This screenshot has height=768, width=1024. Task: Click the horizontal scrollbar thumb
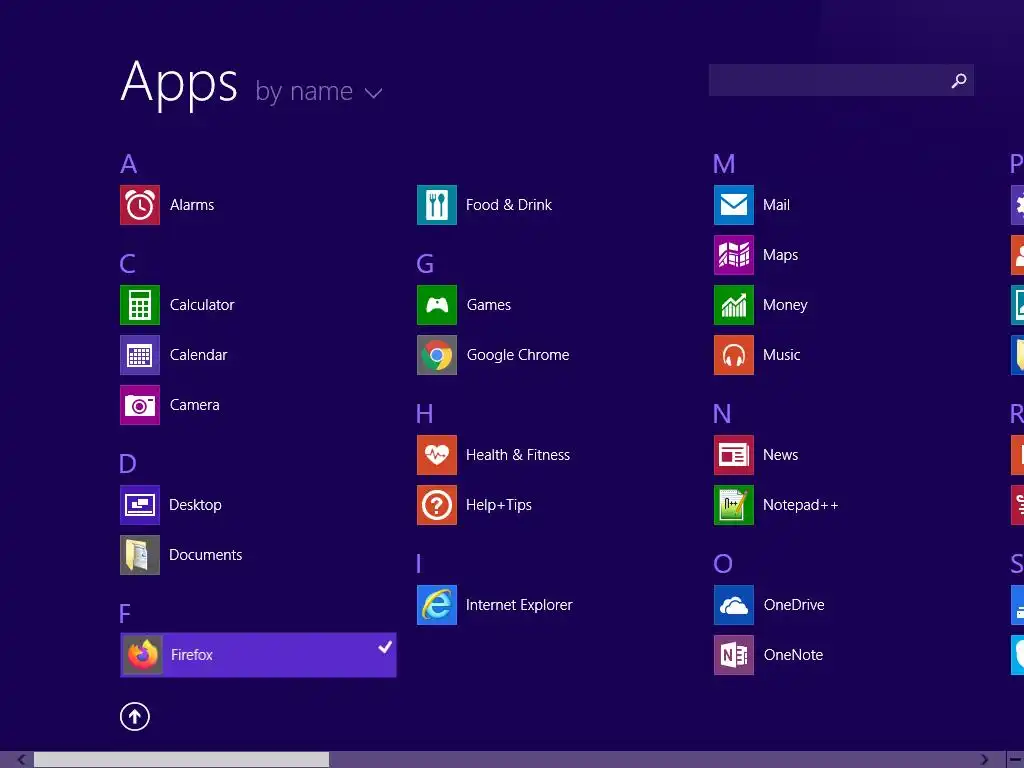coord(182,760)
